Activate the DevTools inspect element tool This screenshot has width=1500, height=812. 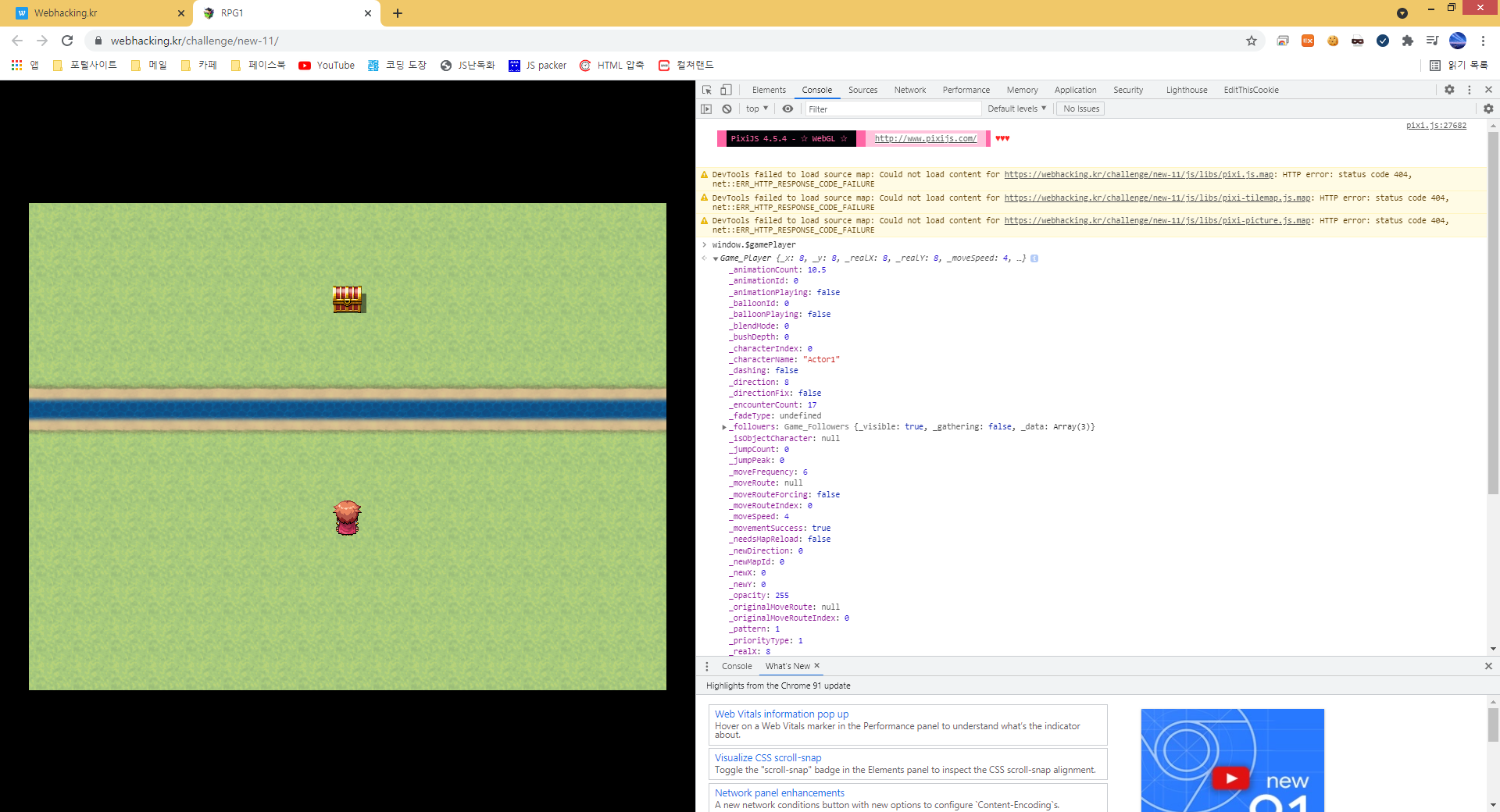coord(707,90)
